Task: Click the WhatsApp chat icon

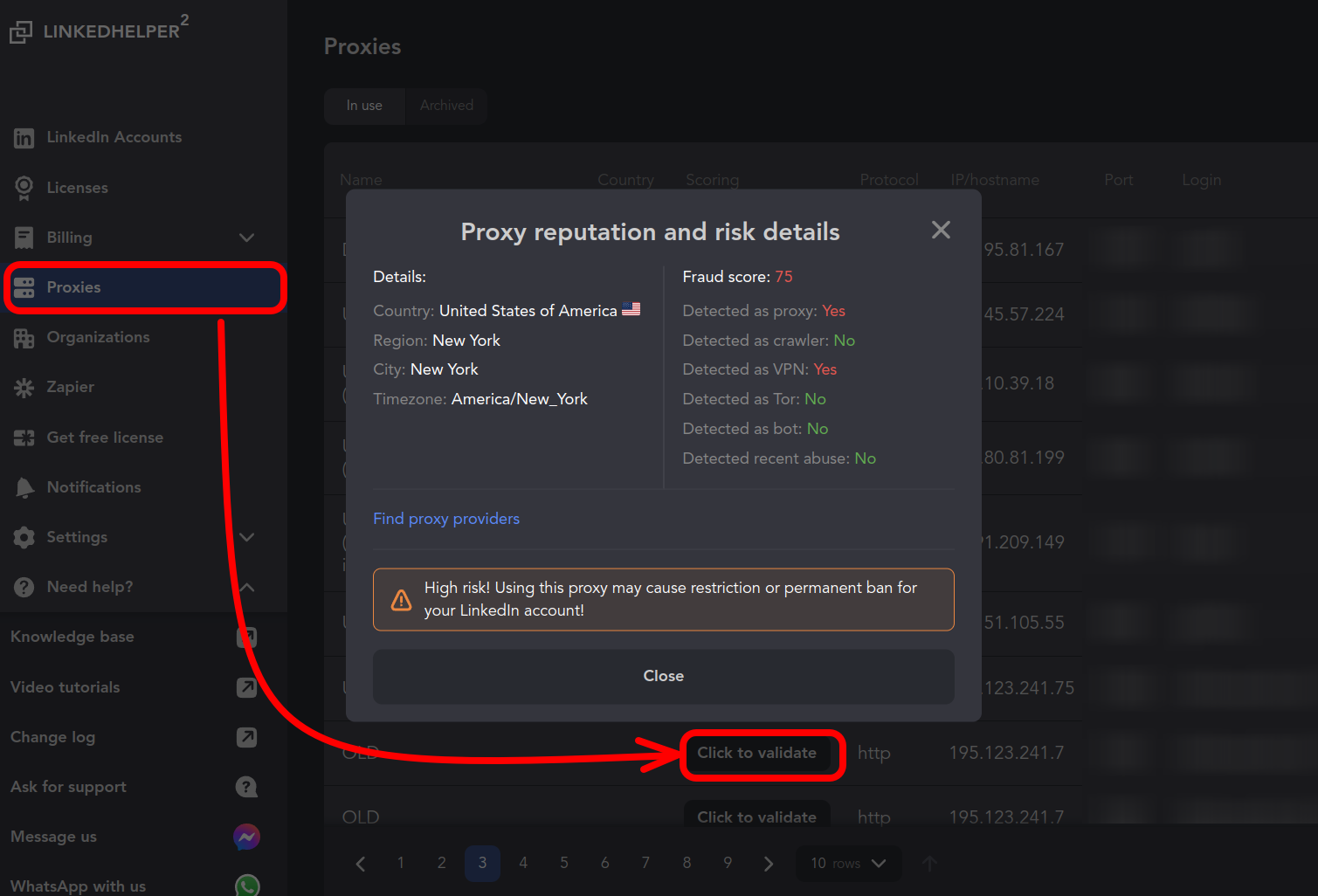Action: [x=246, y=885]
